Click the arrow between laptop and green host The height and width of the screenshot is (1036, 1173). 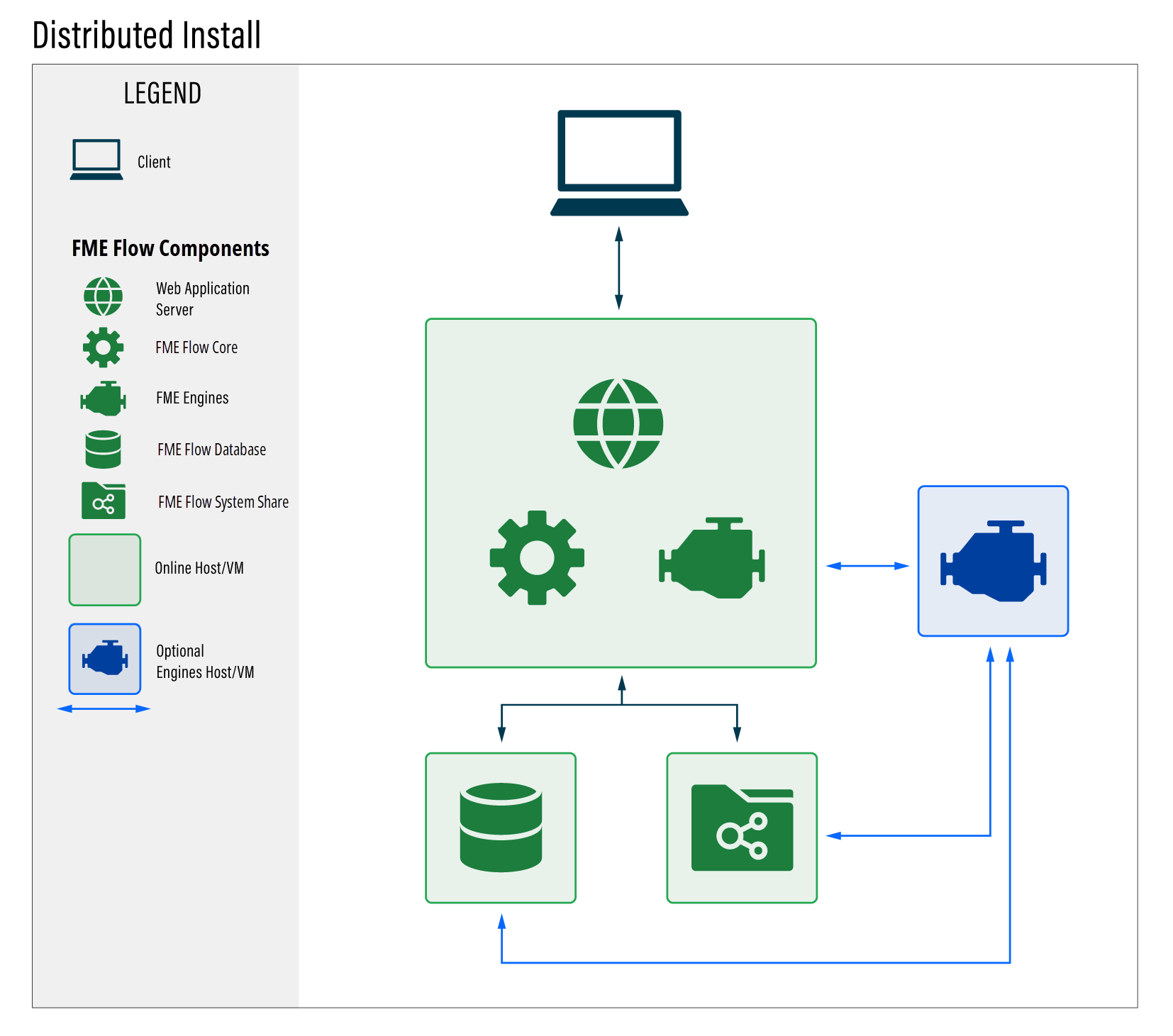(x=618, y=268)
